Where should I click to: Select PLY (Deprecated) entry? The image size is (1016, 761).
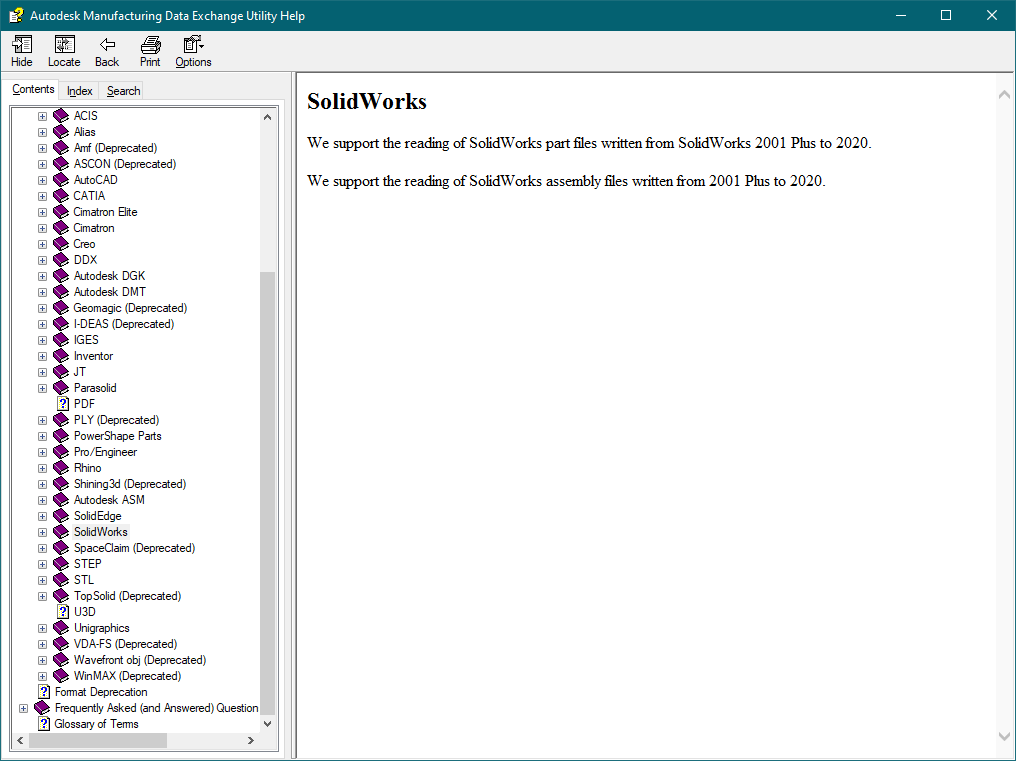click(116, 420)
